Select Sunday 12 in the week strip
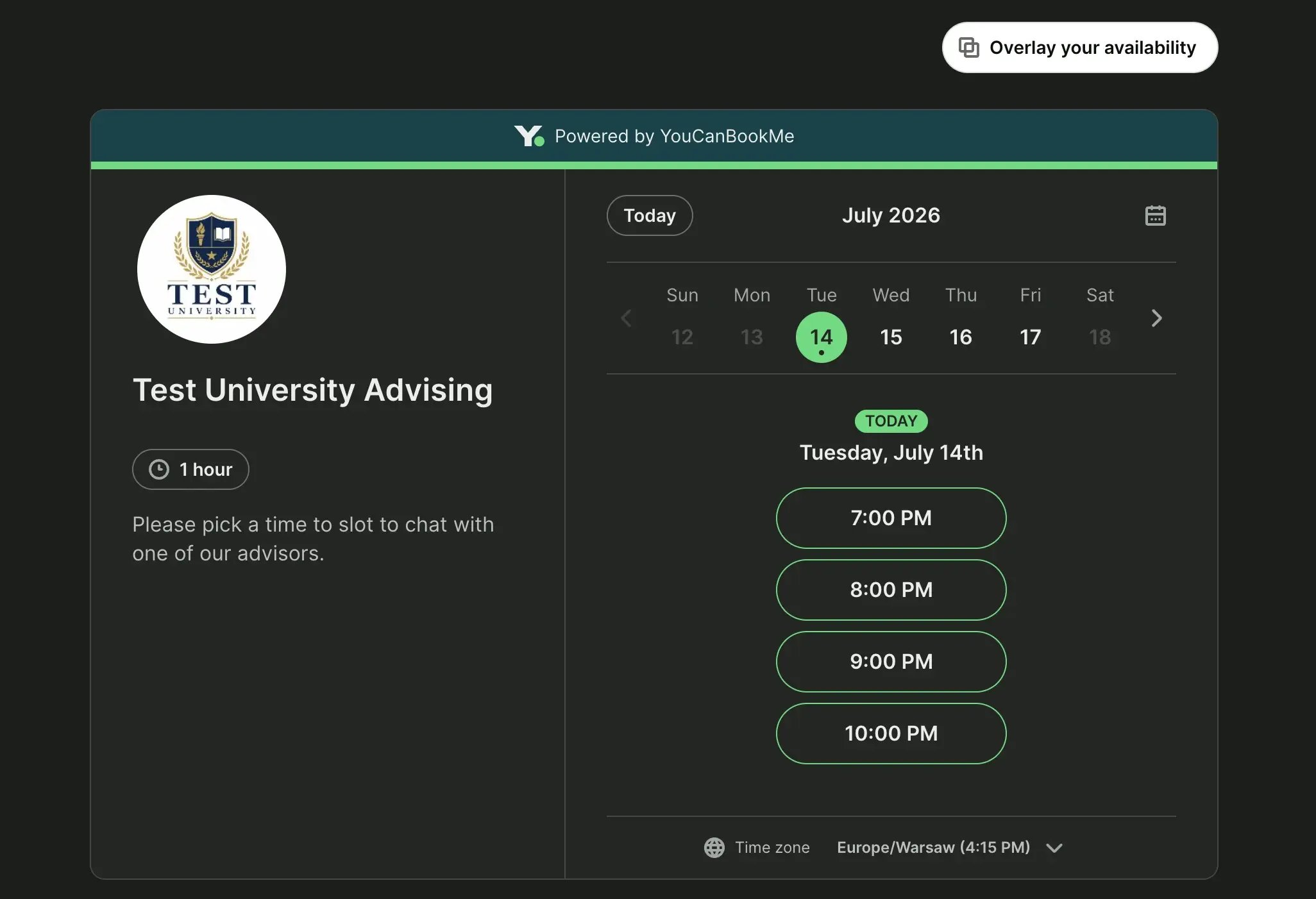This screenshot has width=1316, height=899. point(682,337)
